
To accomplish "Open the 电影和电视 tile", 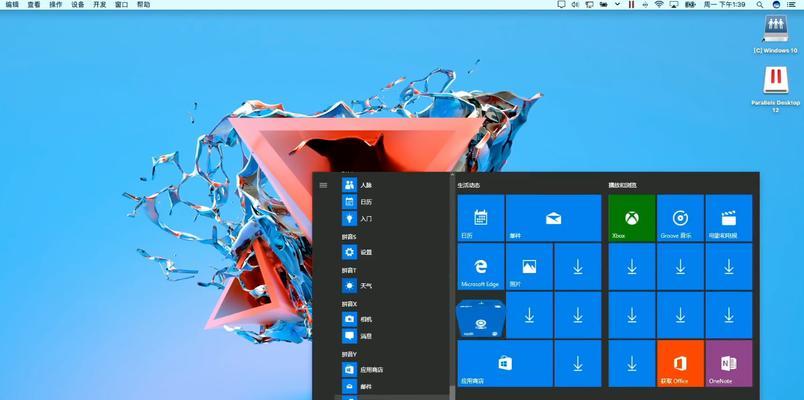I will pyautogui.click(x=729, y=218).
